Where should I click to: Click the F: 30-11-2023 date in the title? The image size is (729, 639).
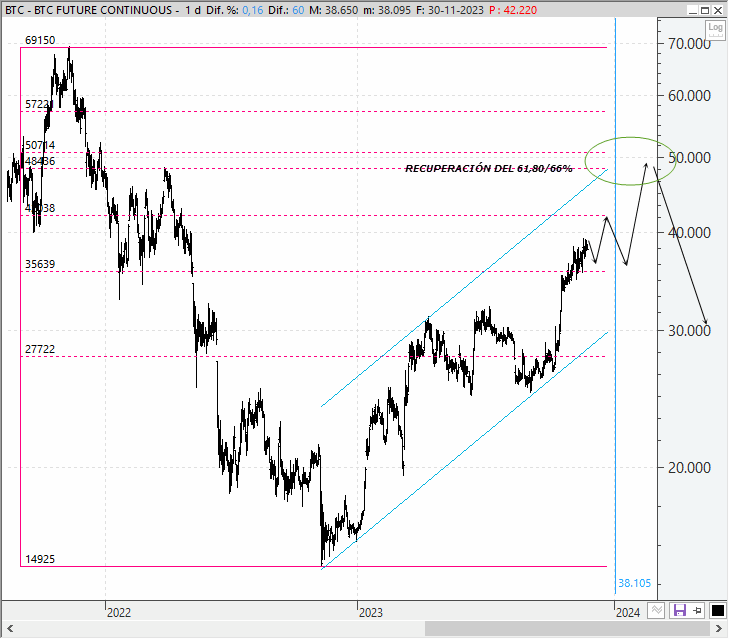tap(450, 10)
